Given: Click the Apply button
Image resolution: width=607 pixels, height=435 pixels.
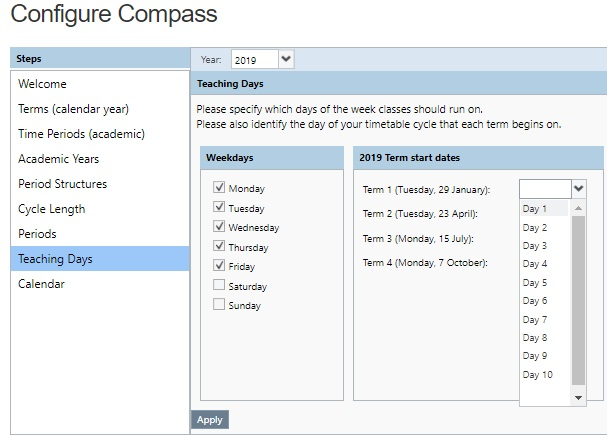Looking at the screenshot, I should coord(210,420).
